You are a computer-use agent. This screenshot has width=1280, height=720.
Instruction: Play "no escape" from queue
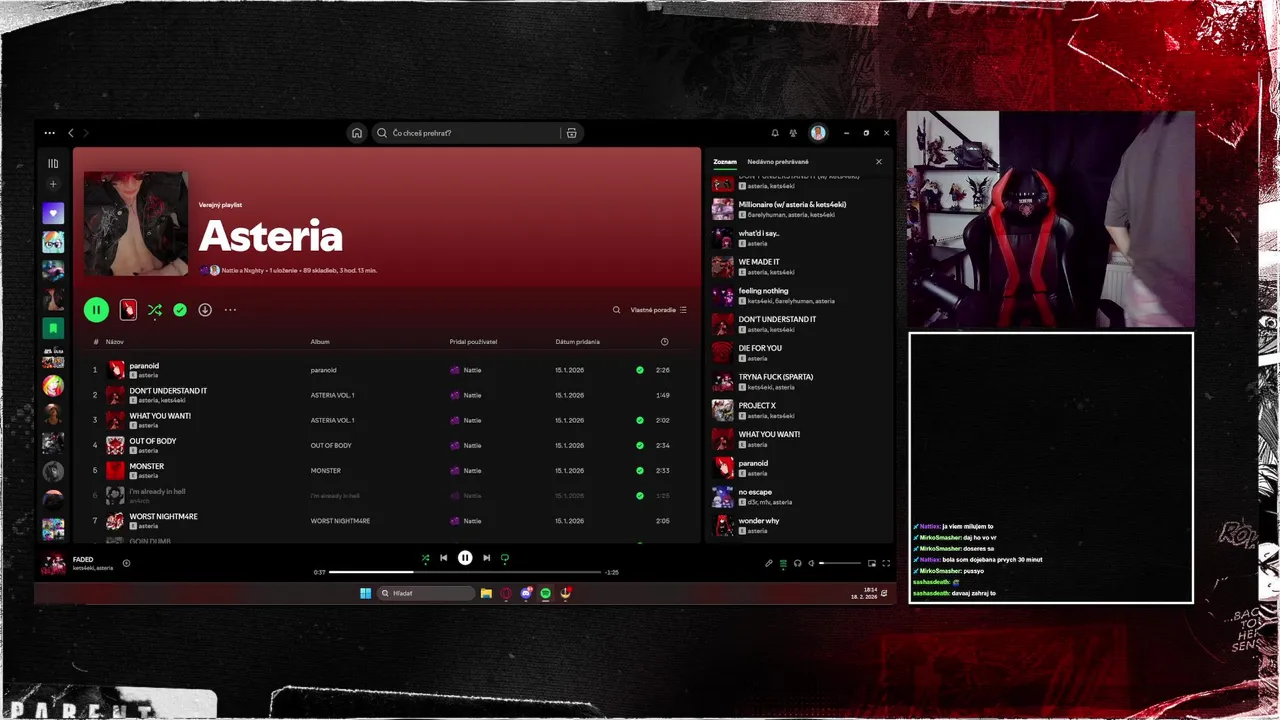pyautogui.click(x=755, y=492)
